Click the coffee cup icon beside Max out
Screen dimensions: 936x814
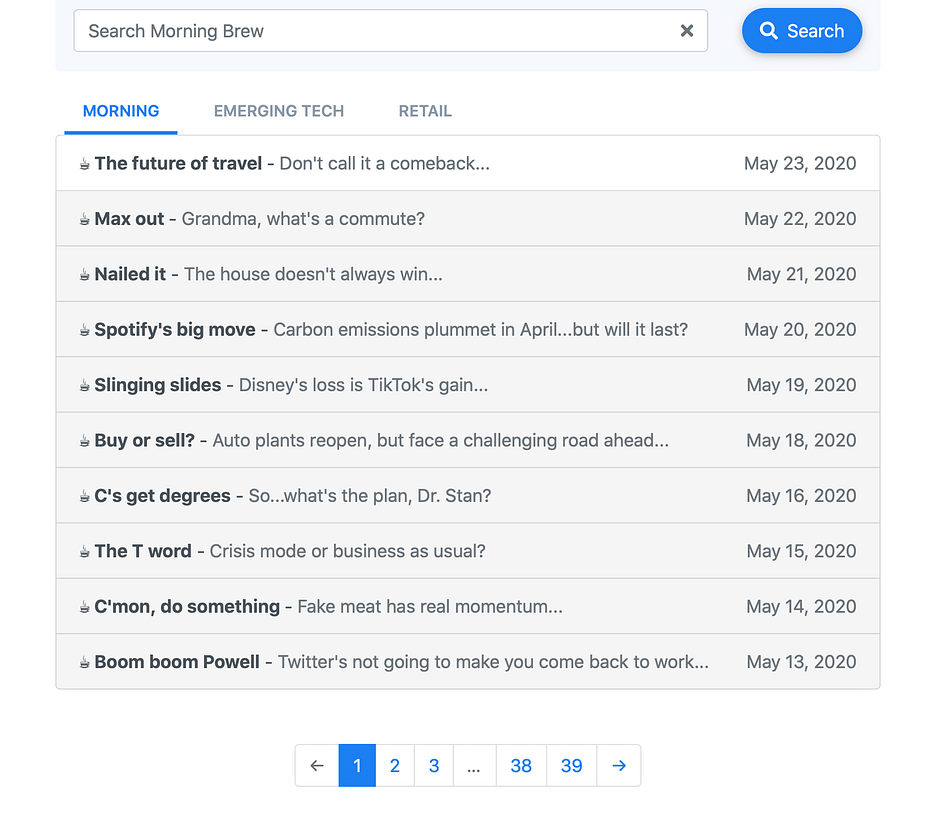[85, 220]
